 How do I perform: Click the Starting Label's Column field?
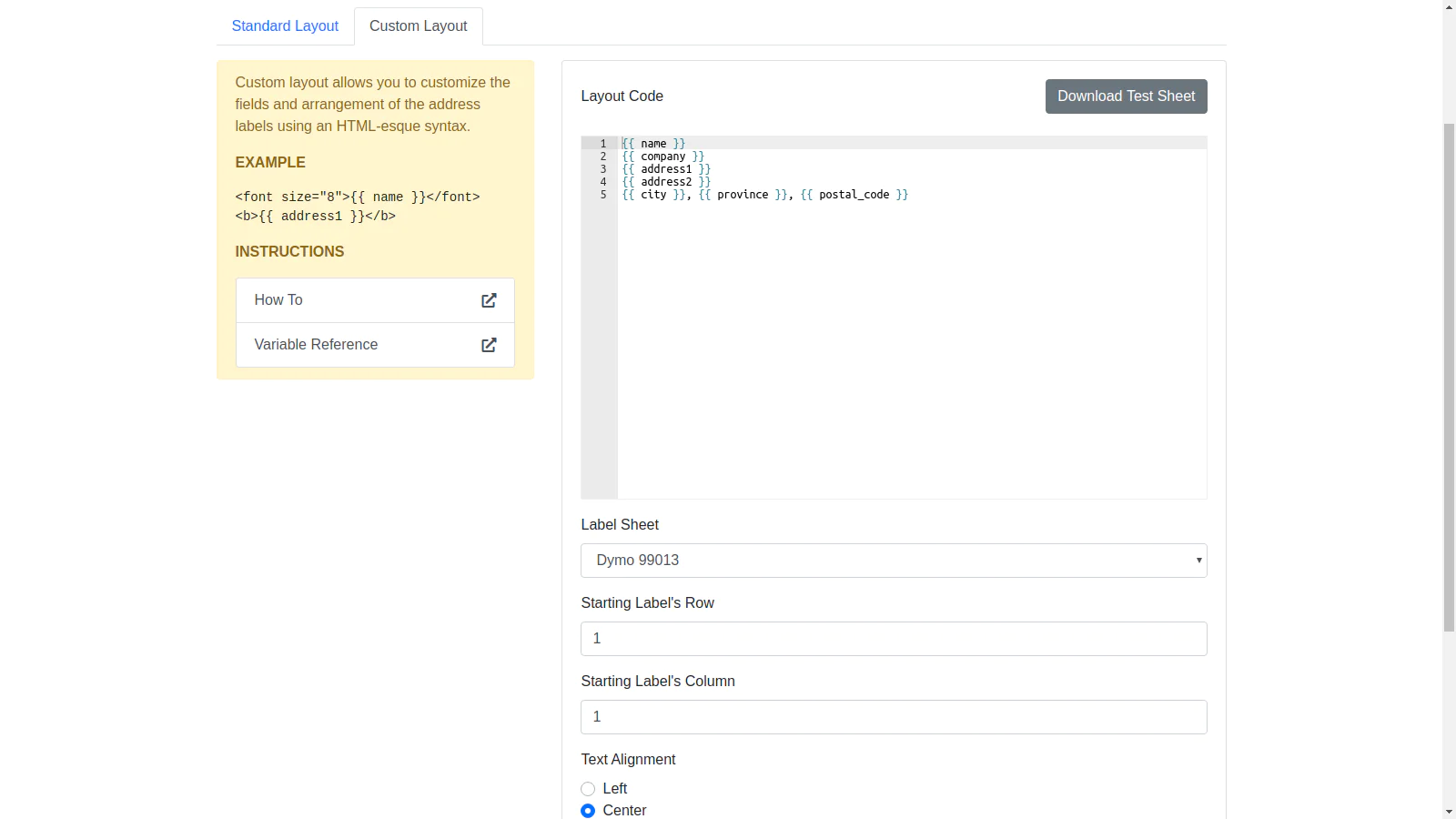tap(894, 717)
